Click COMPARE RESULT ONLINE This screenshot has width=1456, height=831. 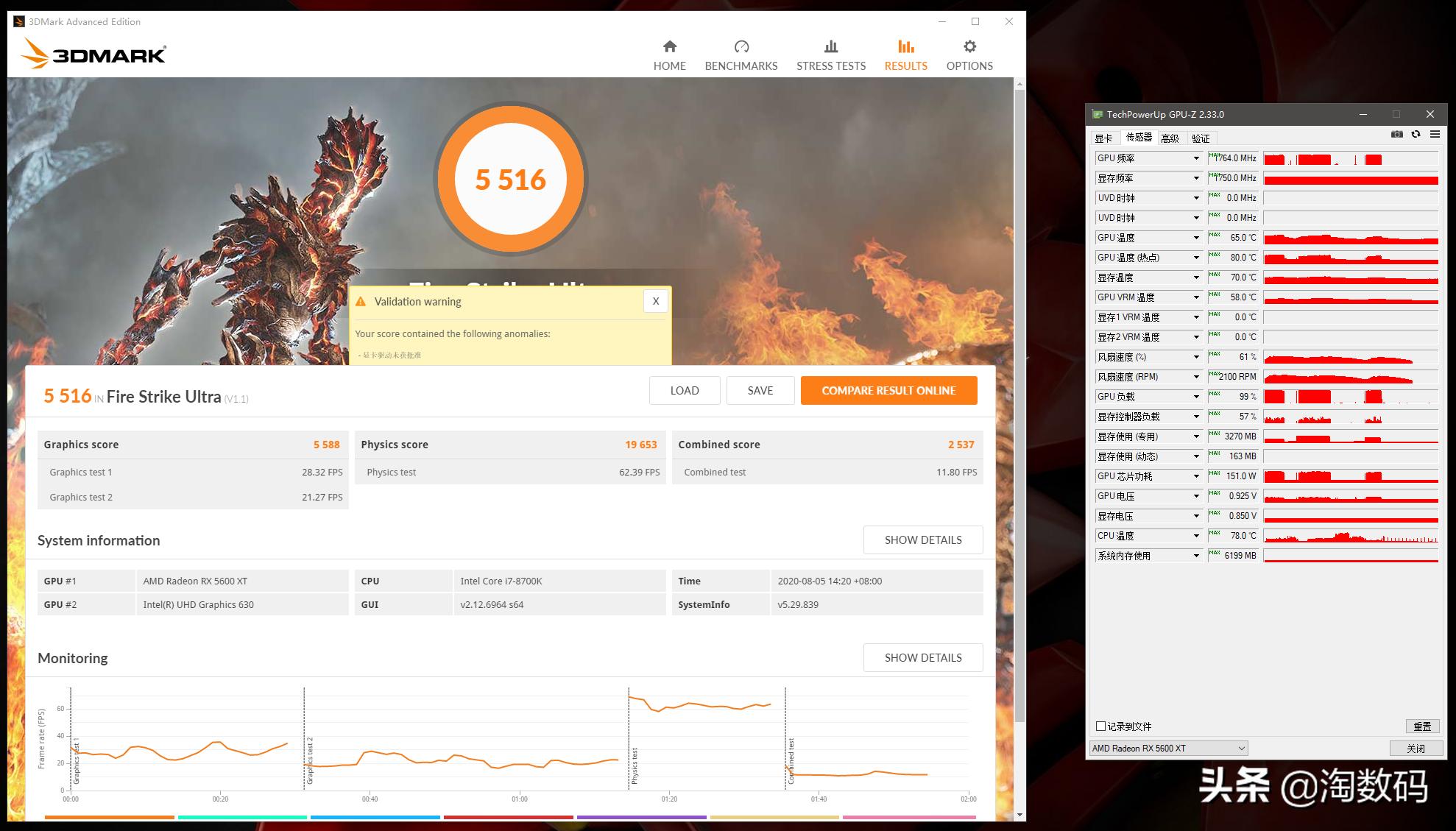click(888, 390)
